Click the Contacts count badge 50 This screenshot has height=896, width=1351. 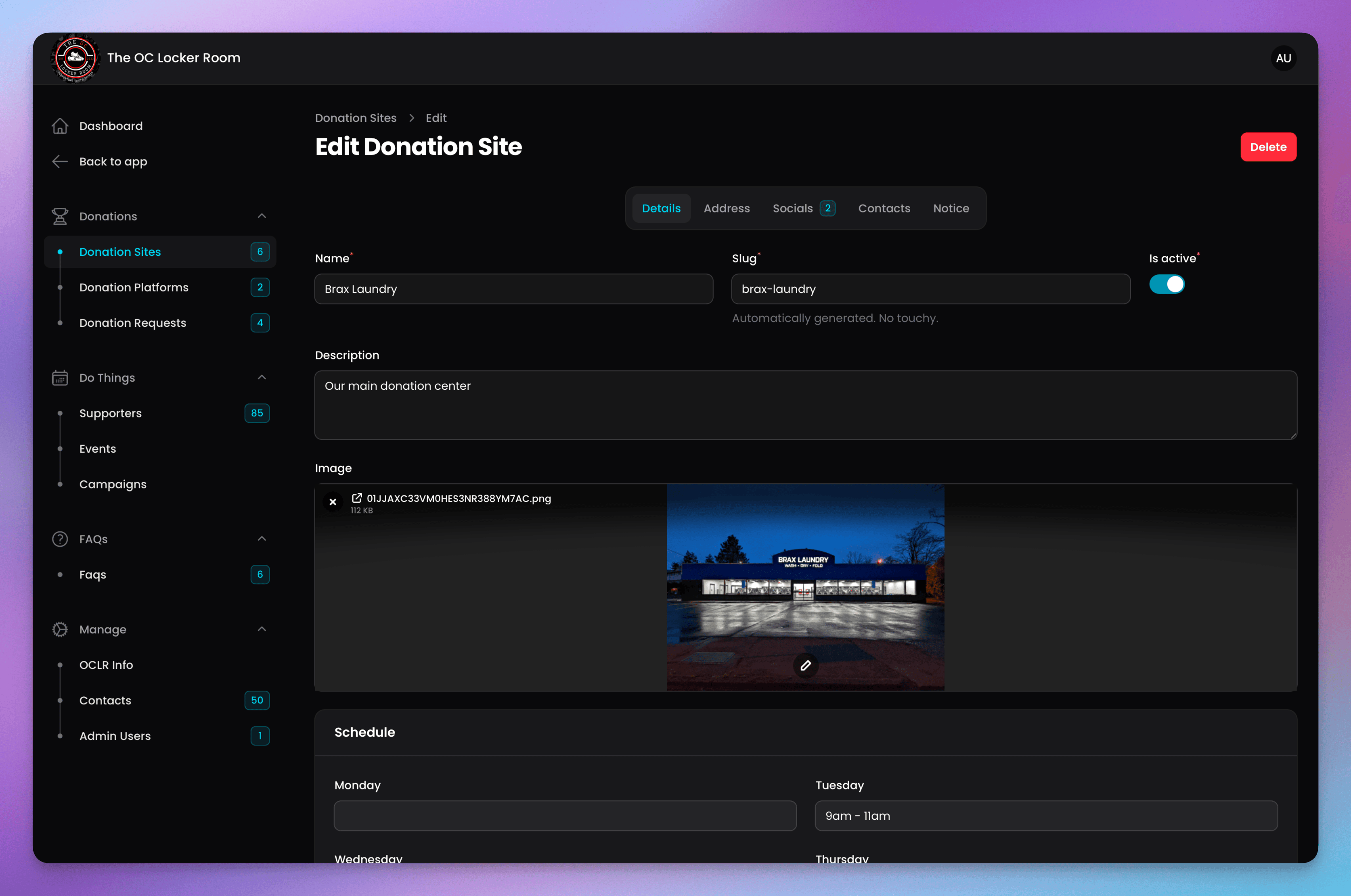pyautogui.click(x=257, y=700)
